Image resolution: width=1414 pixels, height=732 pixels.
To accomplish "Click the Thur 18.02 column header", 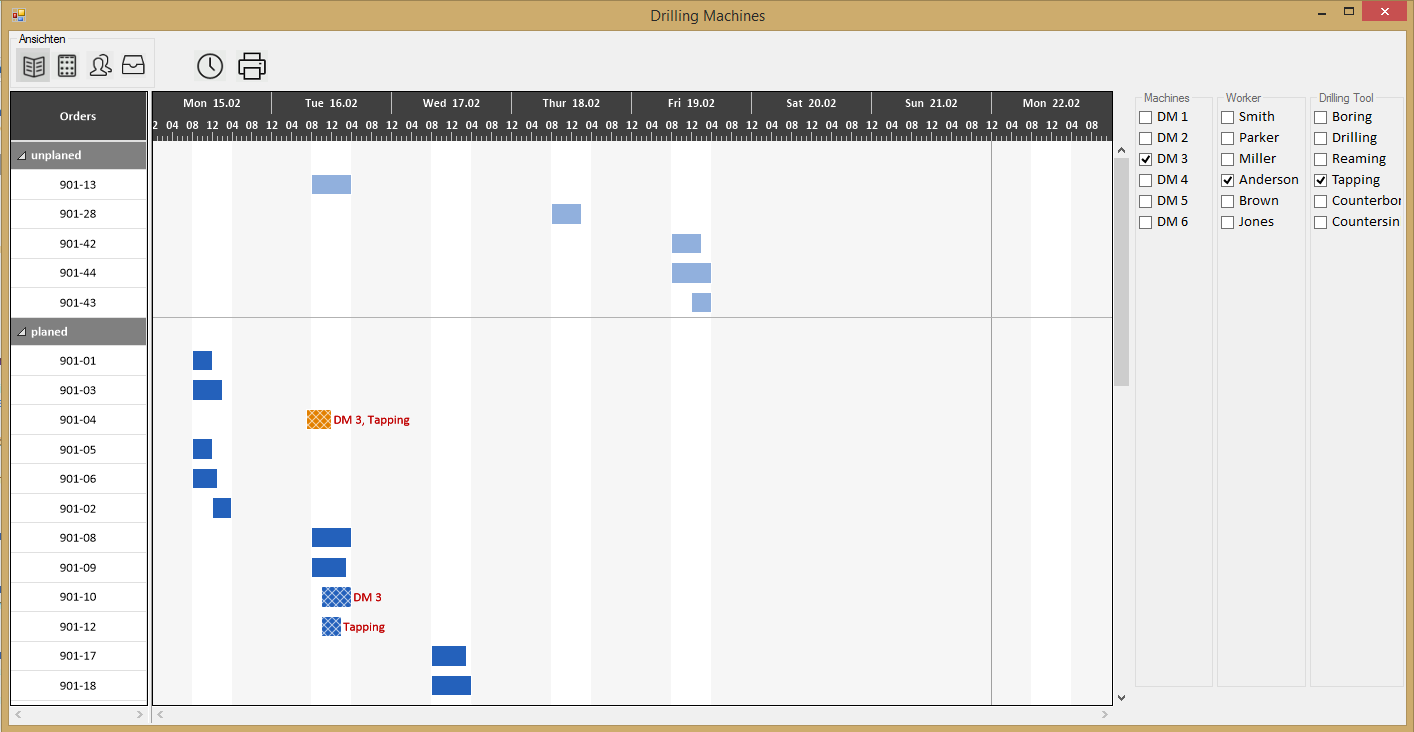I will pyautogui.click(x=571, y=102).
